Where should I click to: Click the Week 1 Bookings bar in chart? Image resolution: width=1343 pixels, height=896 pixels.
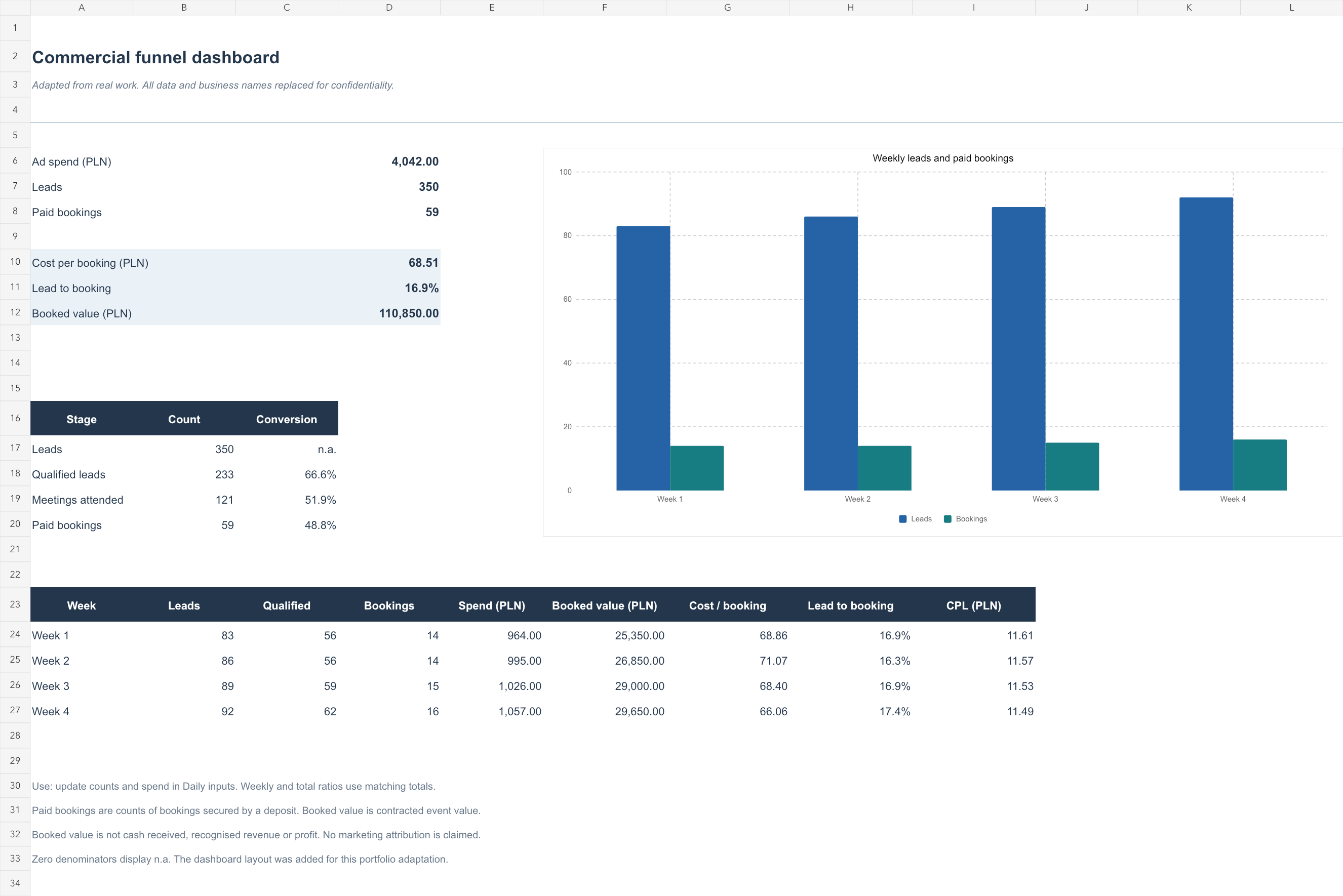click(697, 468)
